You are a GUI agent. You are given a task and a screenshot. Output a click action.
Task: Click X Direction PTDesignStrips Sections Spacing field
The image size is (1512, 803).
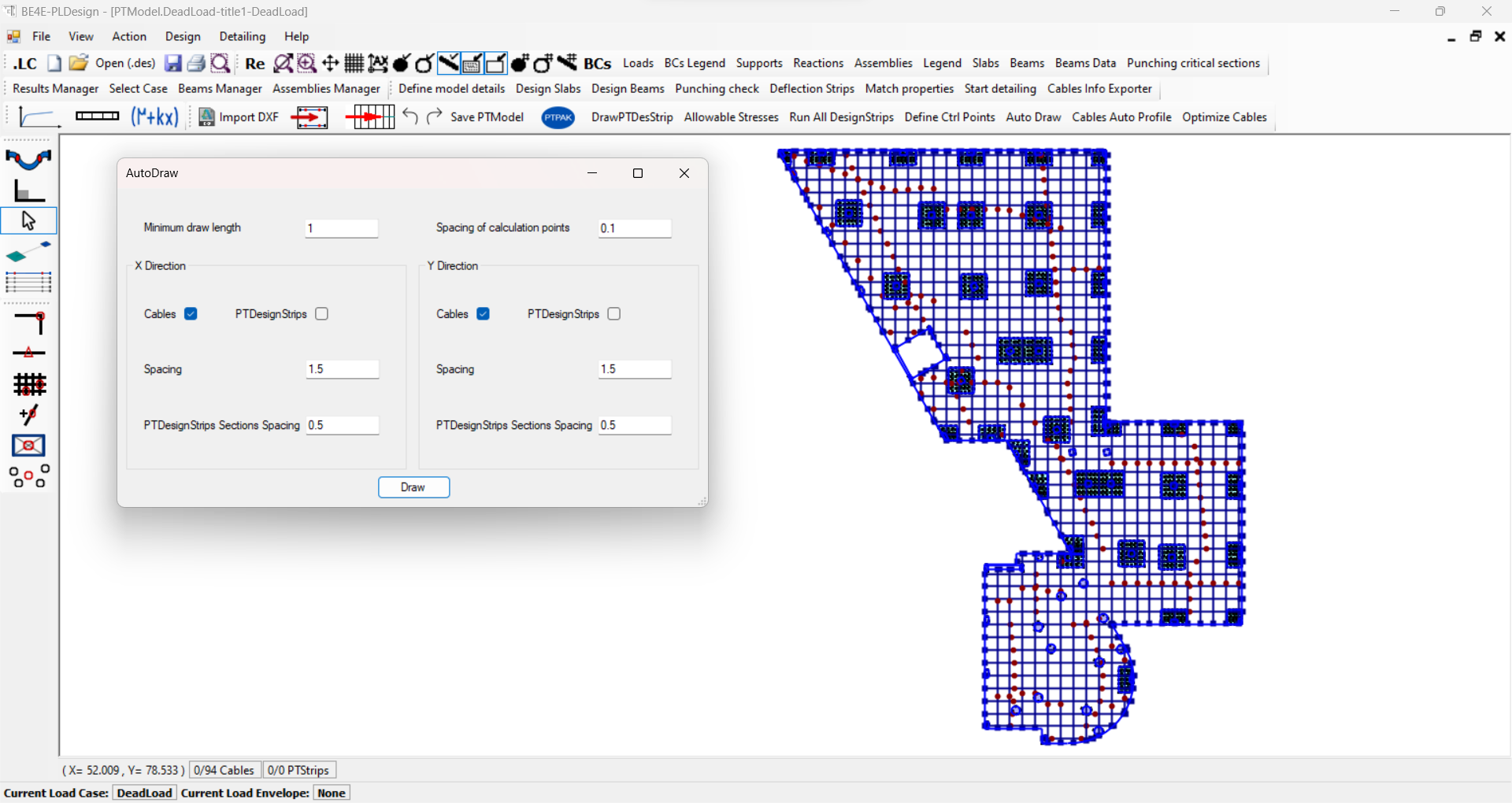(x=343, y=425)
